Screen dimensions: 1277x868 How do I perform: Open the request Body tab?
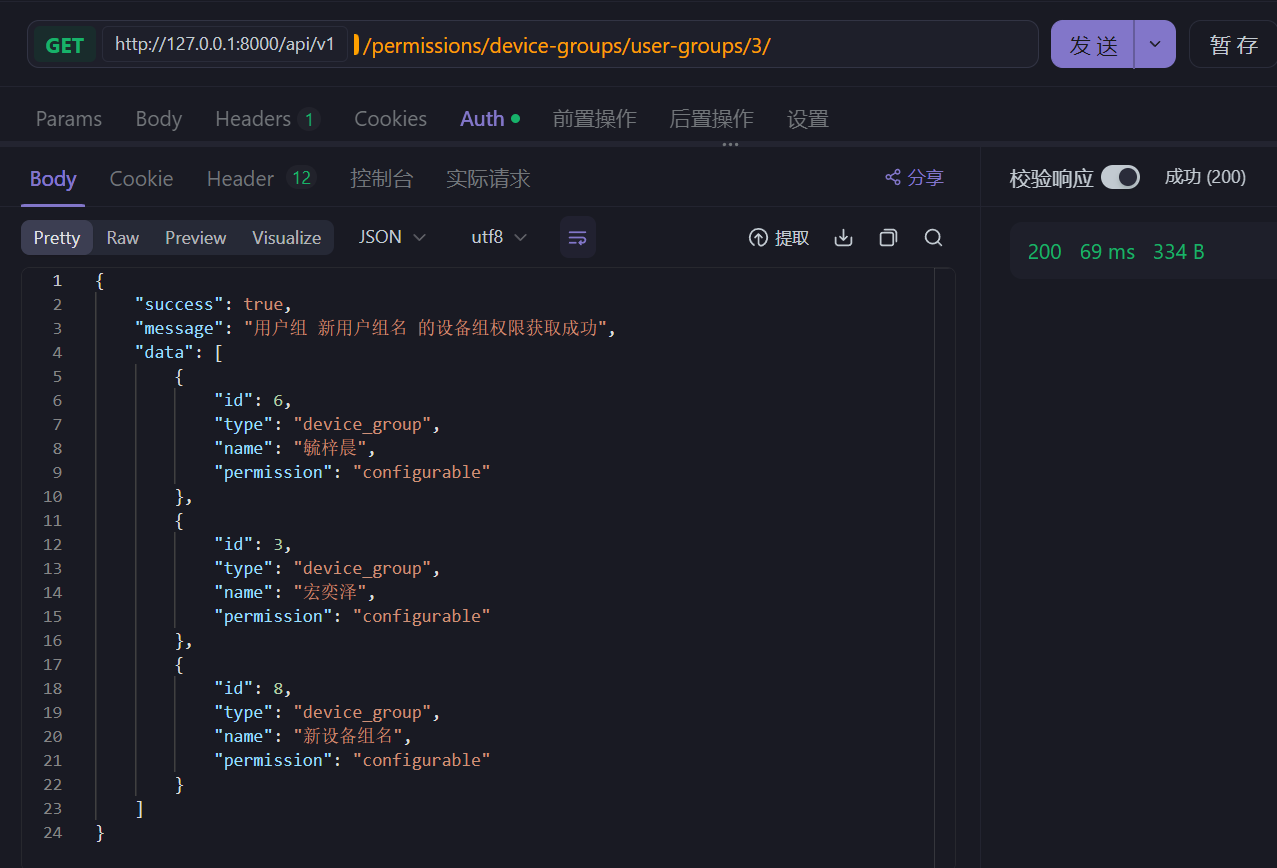[159, 118]
